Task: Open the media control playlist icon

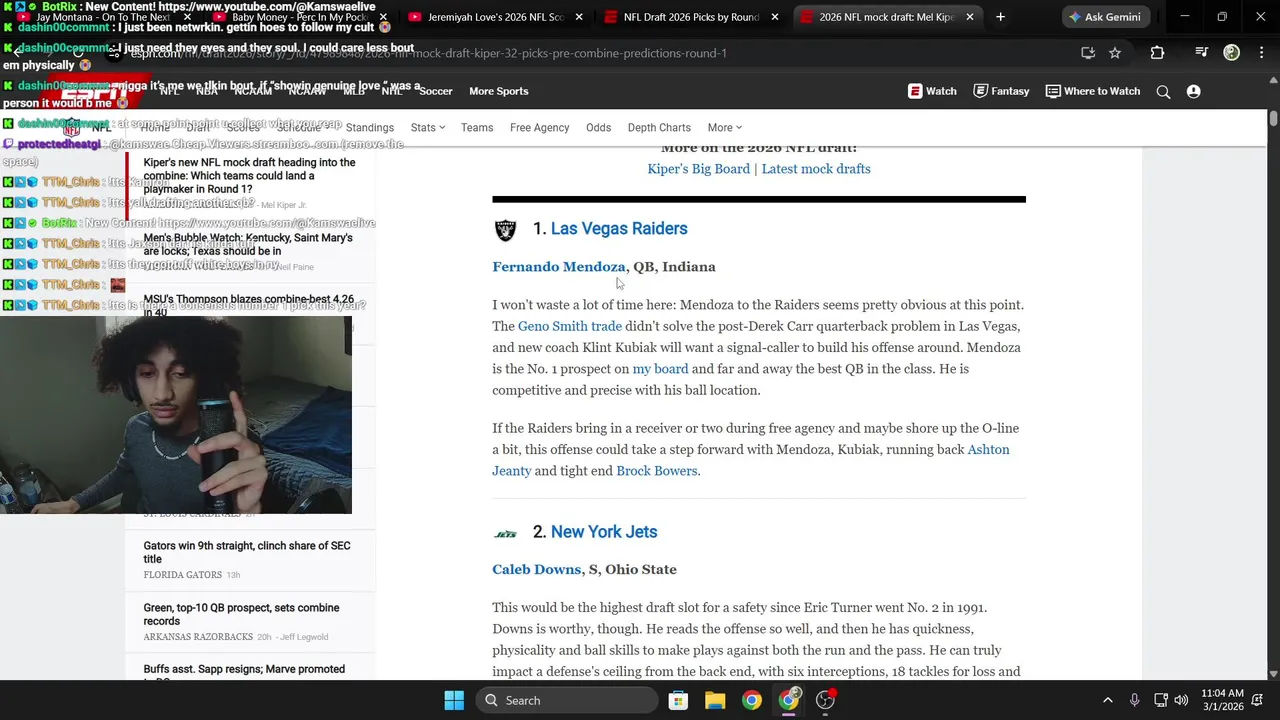Action: (x=1202, y=53)
